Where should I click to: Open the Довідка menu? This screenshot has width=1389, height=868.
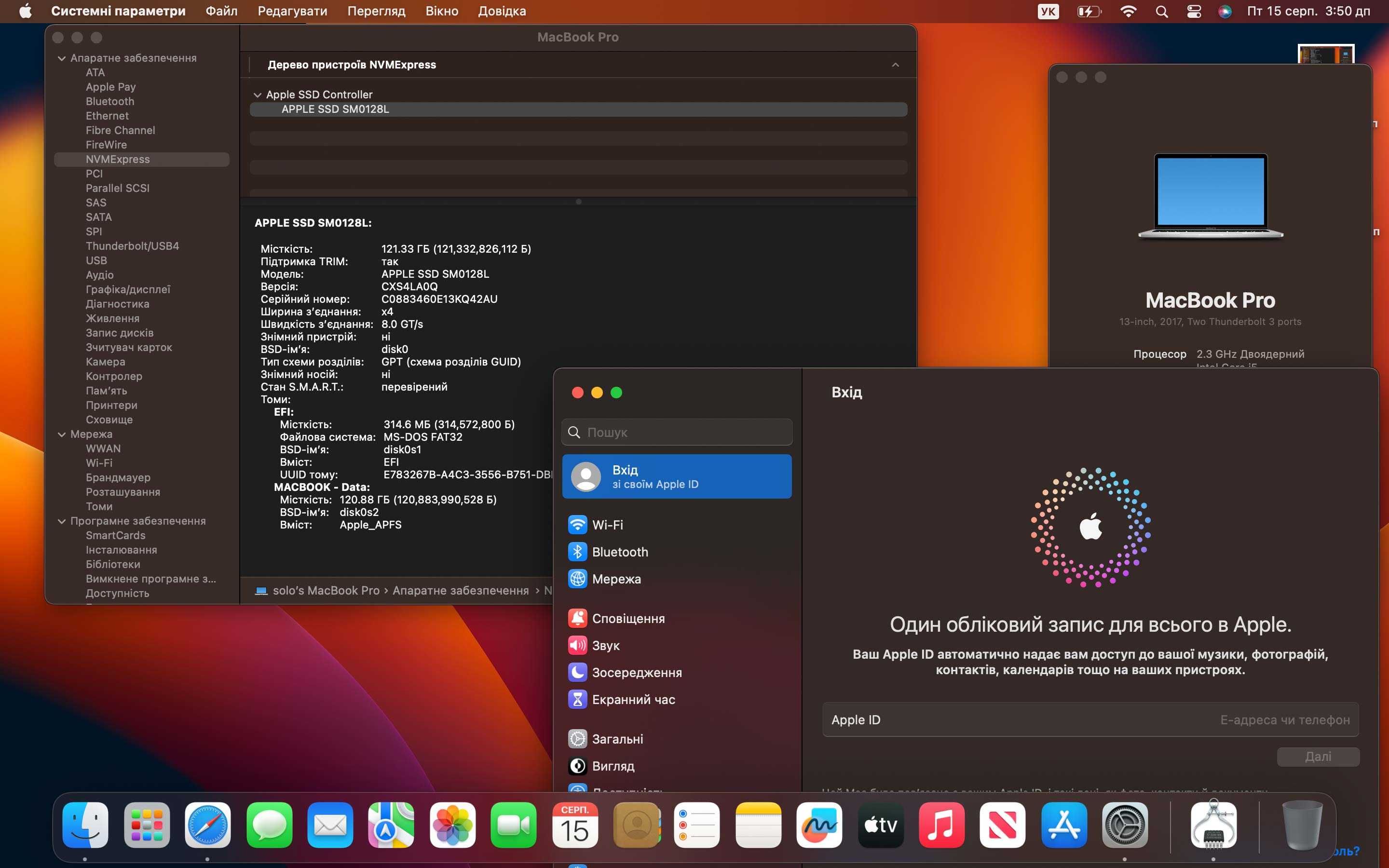[502, 11]
